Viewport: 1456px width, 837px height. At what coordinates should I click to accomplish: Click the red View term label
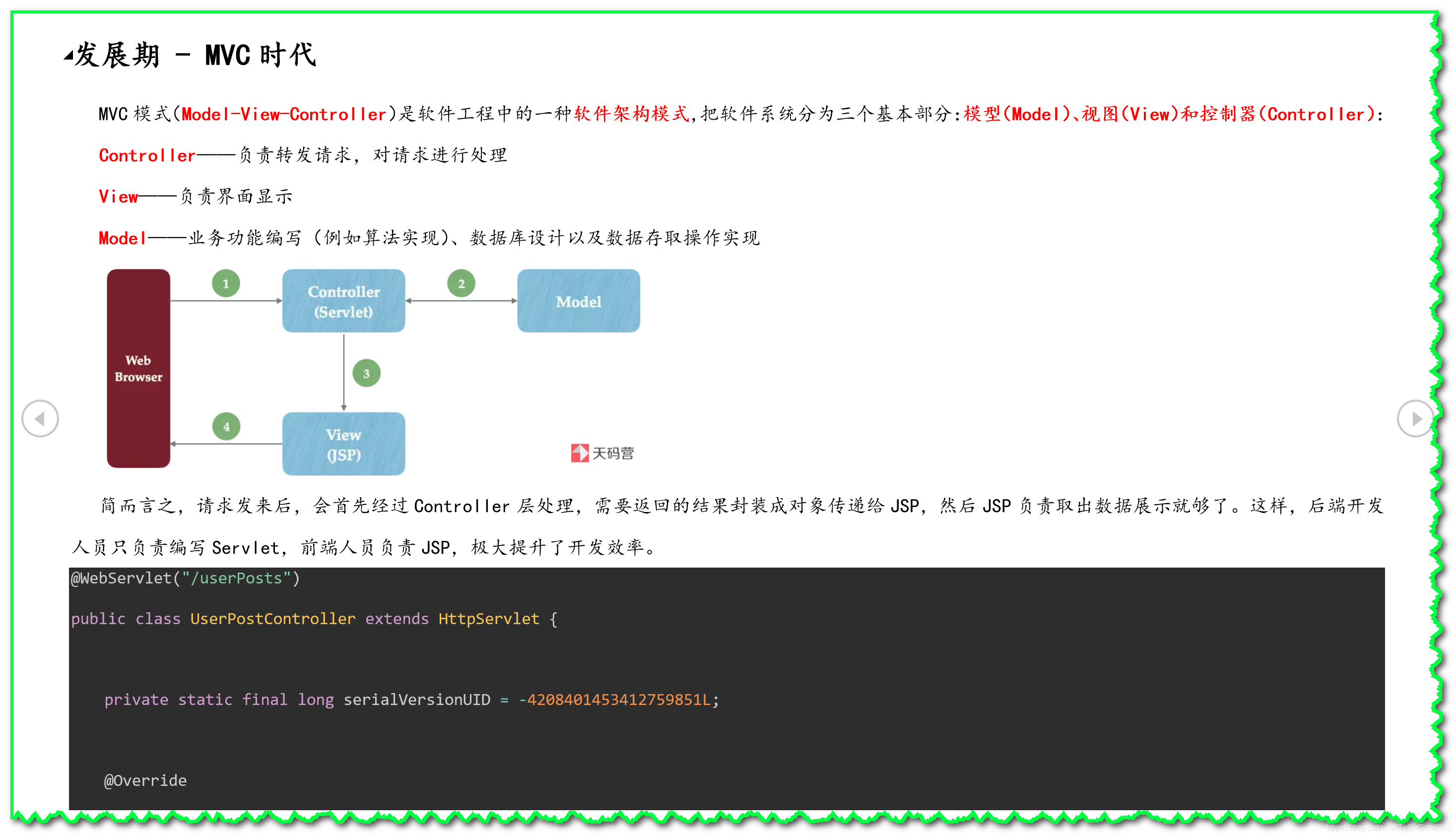coord(119,196)
